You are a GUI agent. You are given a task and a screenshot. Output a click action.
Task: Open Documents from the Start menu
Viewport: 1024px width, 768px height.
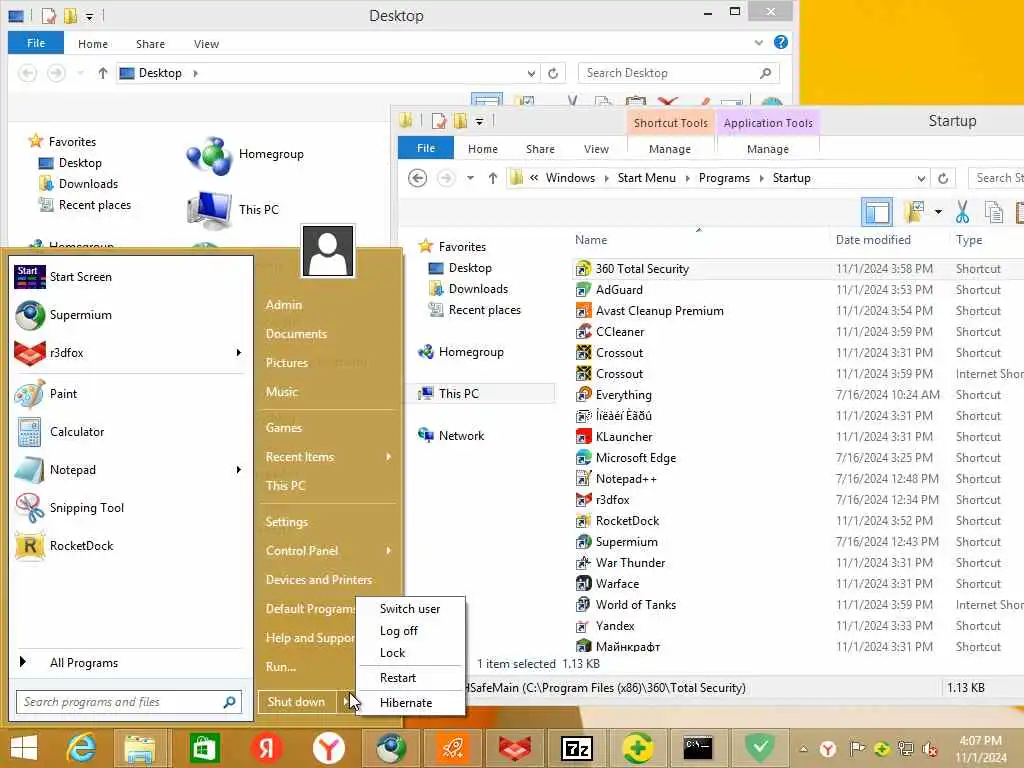click(x=296, y=334)
